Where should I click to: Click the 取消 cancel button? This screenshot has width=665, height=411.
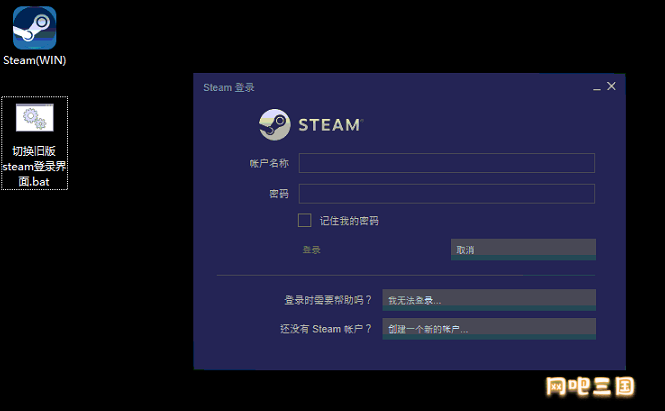tap(523, 249)
